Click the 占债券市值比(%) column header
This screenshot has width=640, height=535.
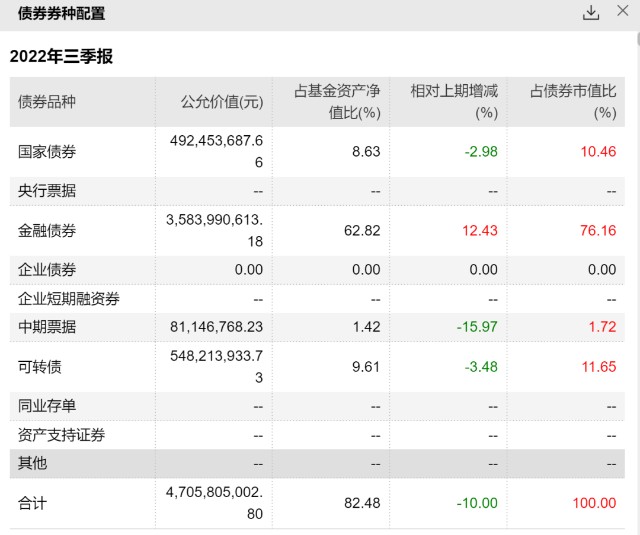[x=573, y=102]
